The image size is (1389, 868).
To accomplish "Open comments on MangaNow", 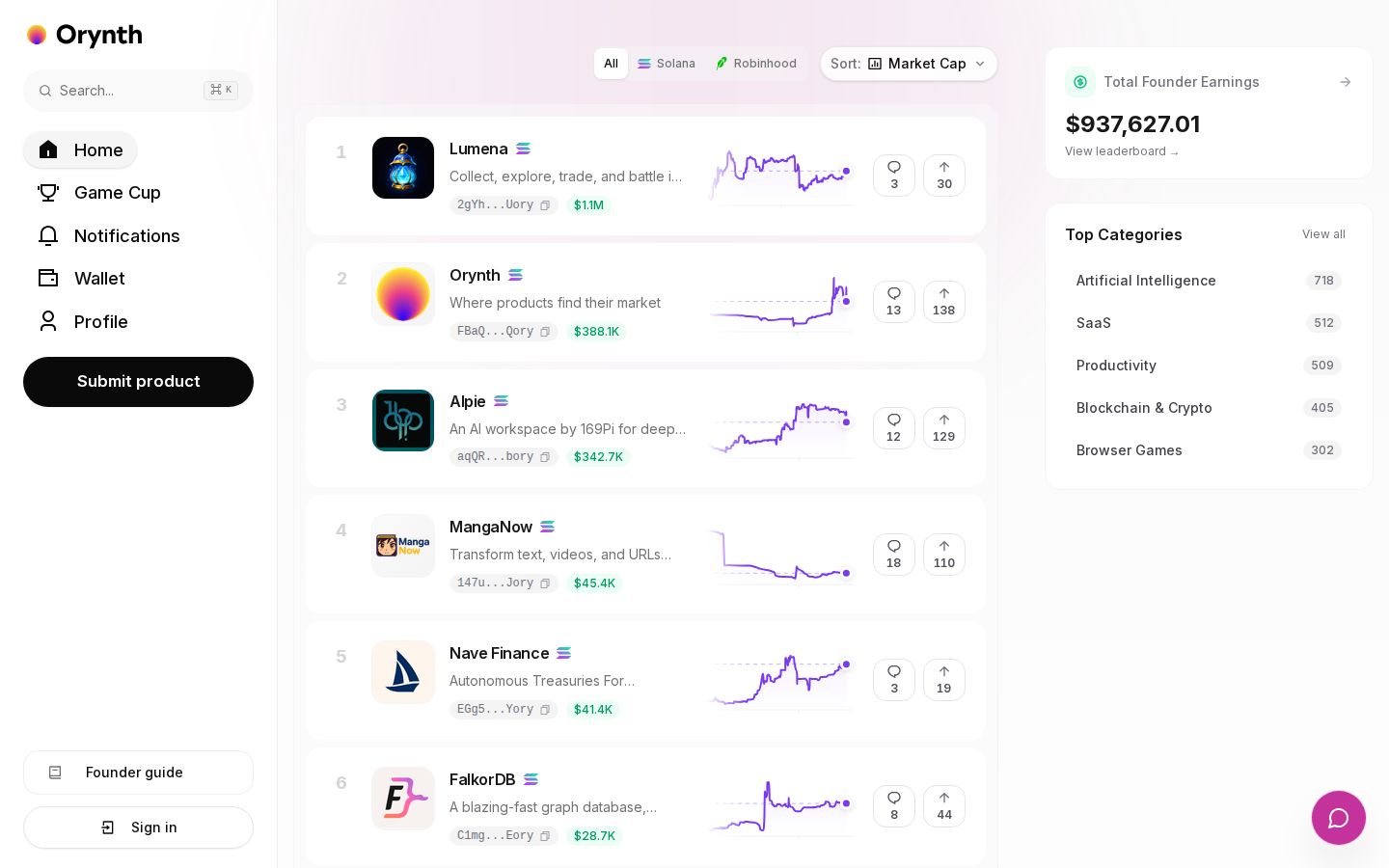I will 893,555.
